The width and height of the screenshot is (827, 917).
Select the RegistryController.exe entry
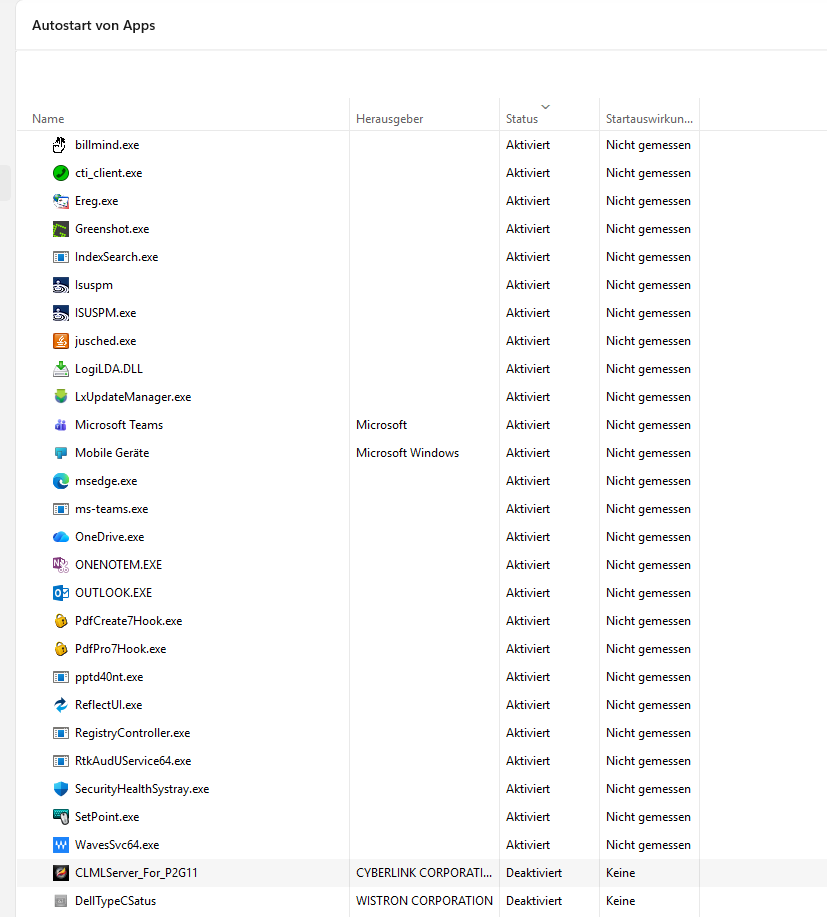pos(132,733)
